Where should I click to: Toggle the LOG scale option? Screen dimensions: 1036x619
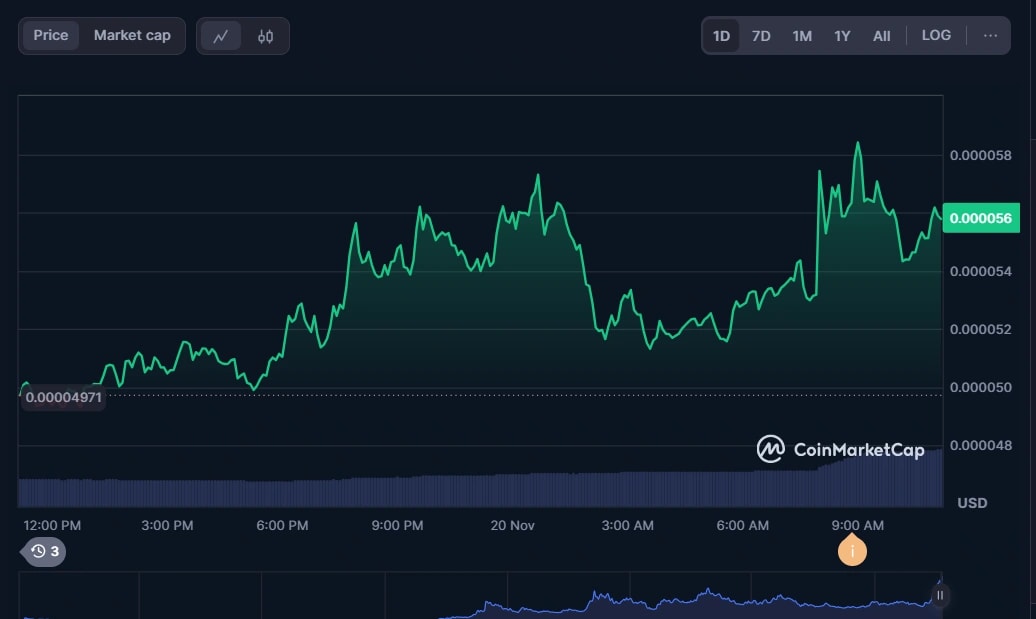click(x=936, y=35)
